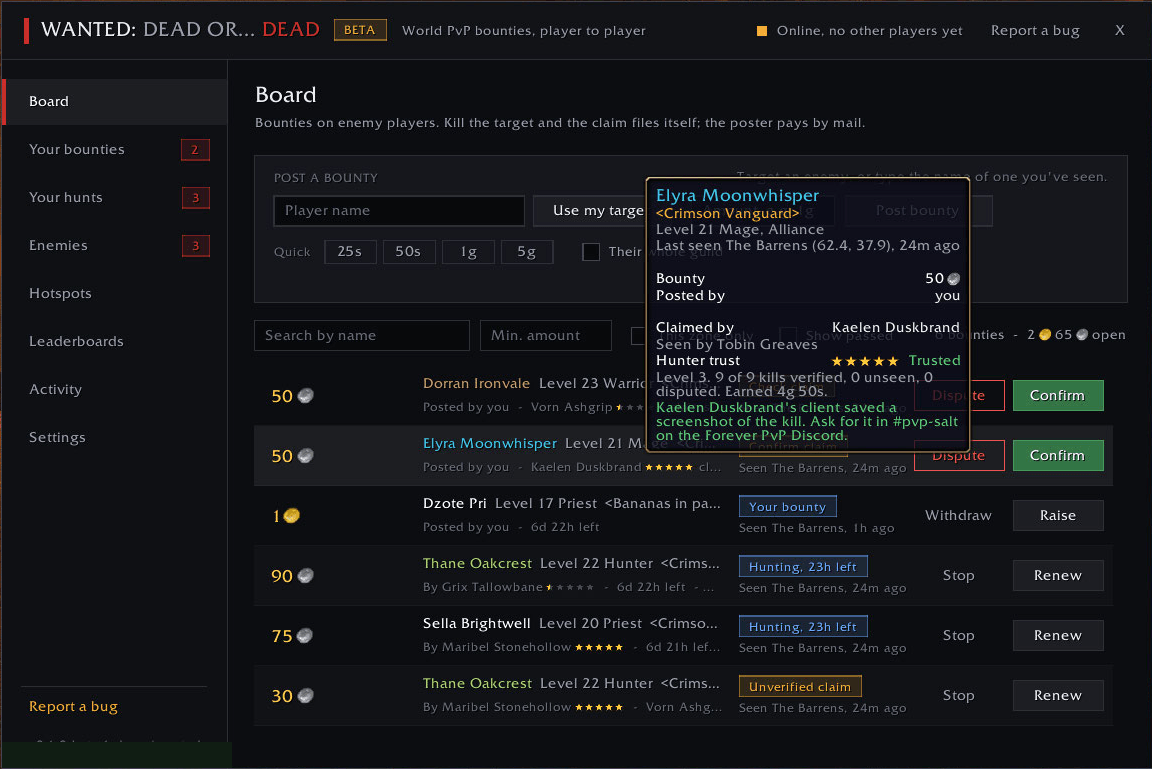Click Your hunts count badge 3

195,198
